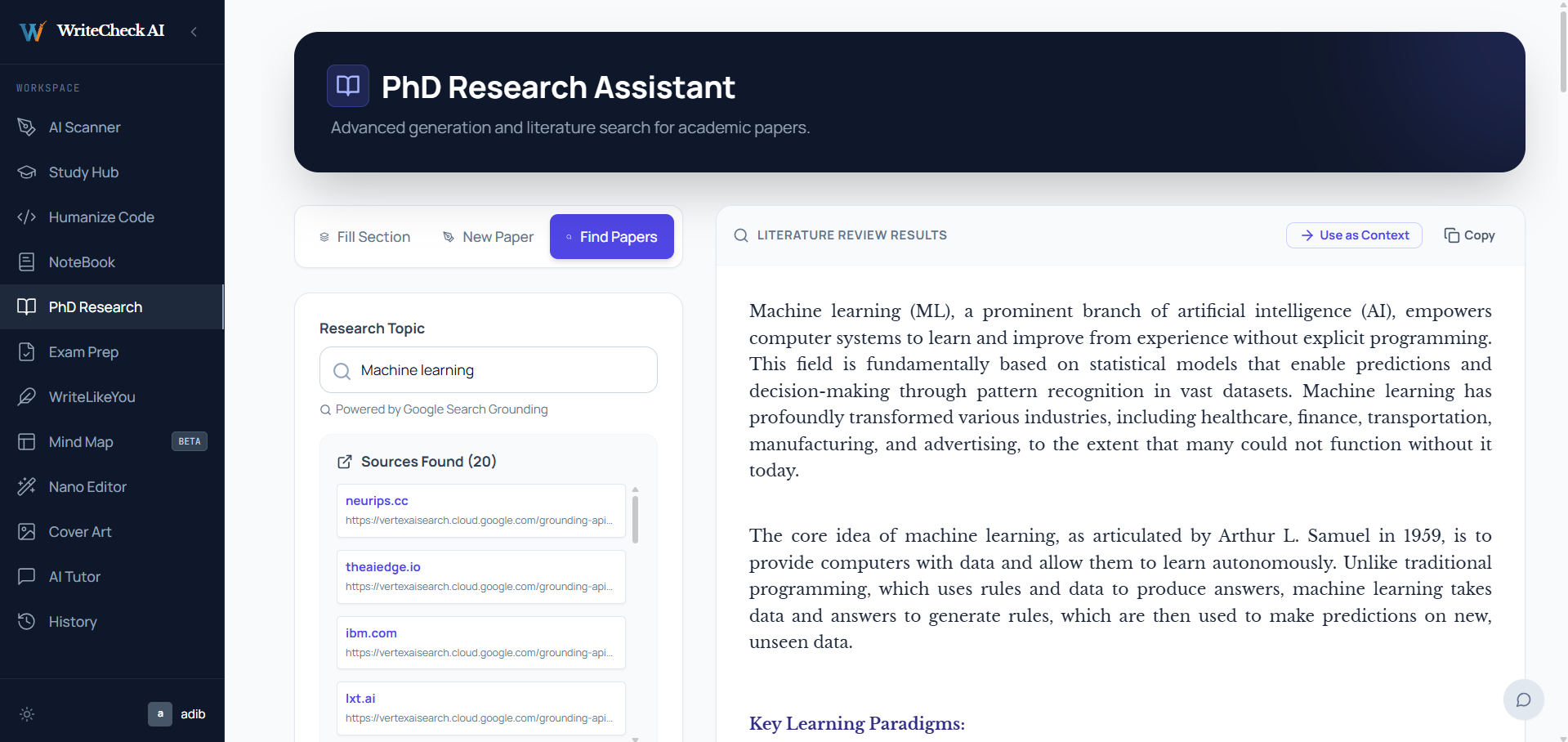Screen dimensions: 1568x742
Task: Open the AI Scanner tool
Action: click(84, 127)
